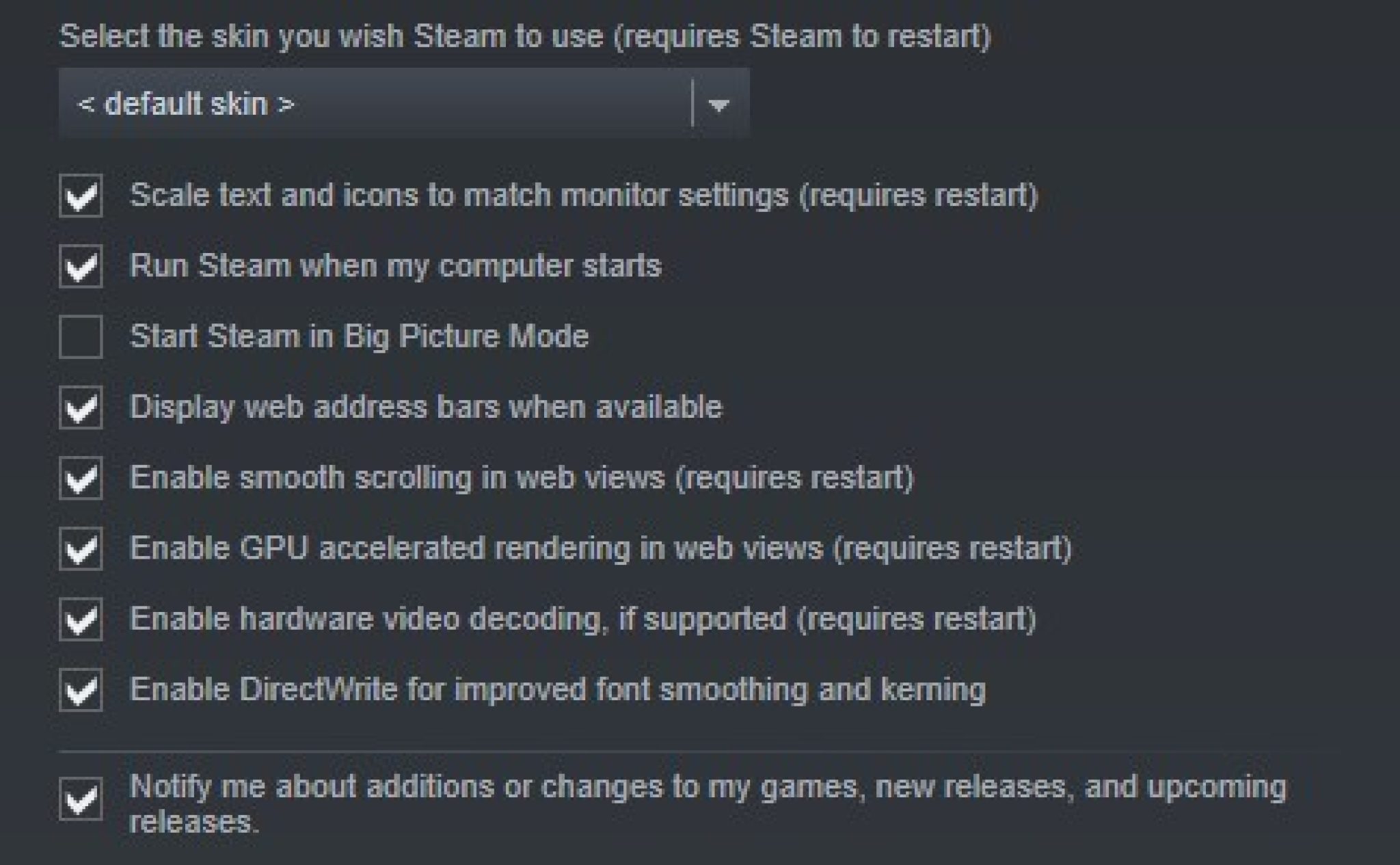Click the "Enable DirectWrite for improved font smoothing" text

point(561,689)
